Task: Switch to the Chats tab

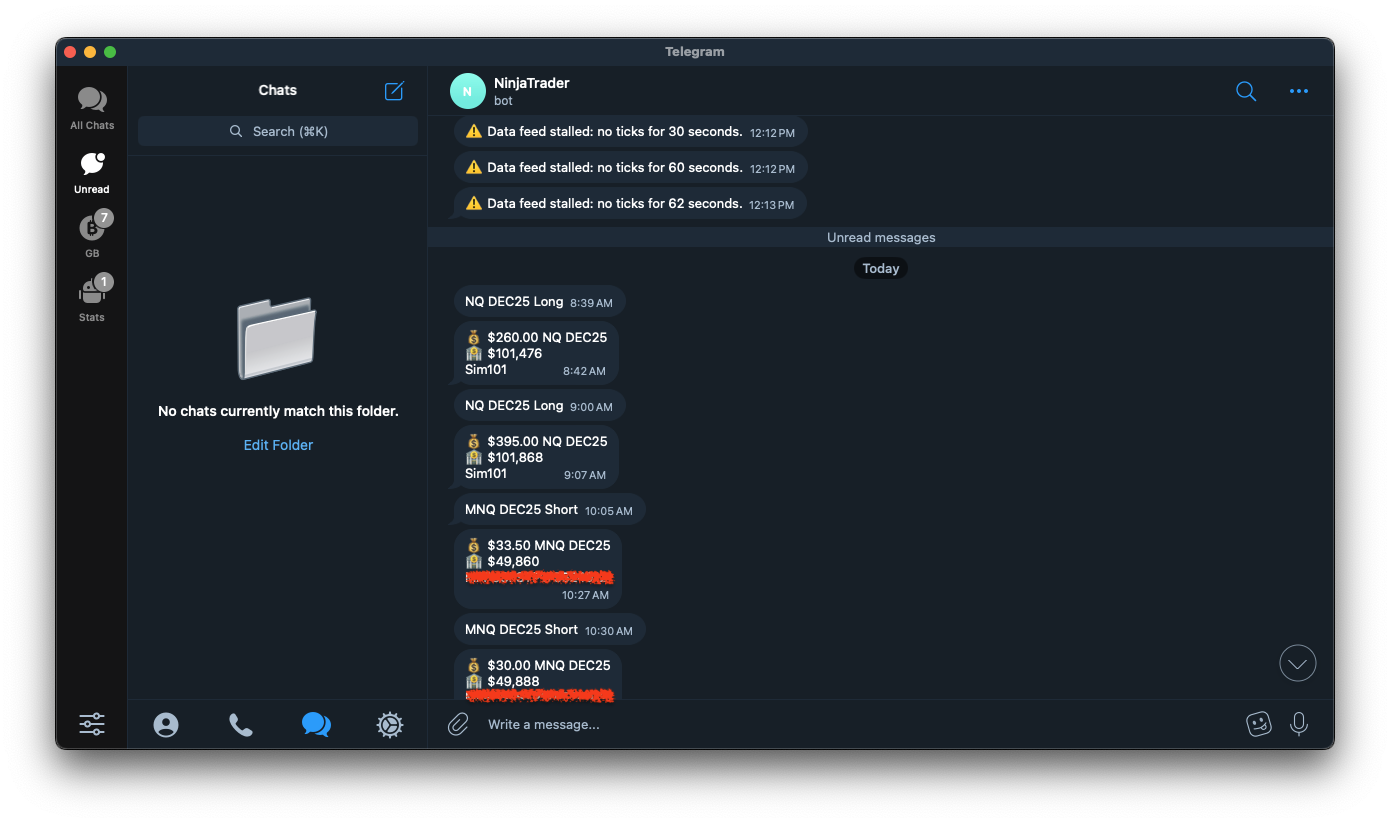Action: pos(316,725)
